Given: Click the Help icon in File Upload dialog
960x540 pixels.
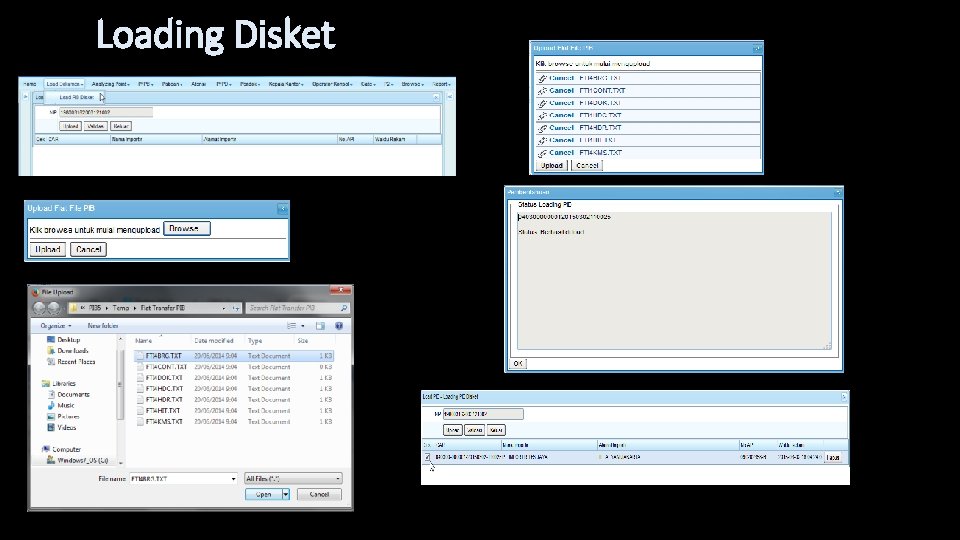Looking at the screenshot, I should [339, 326].
